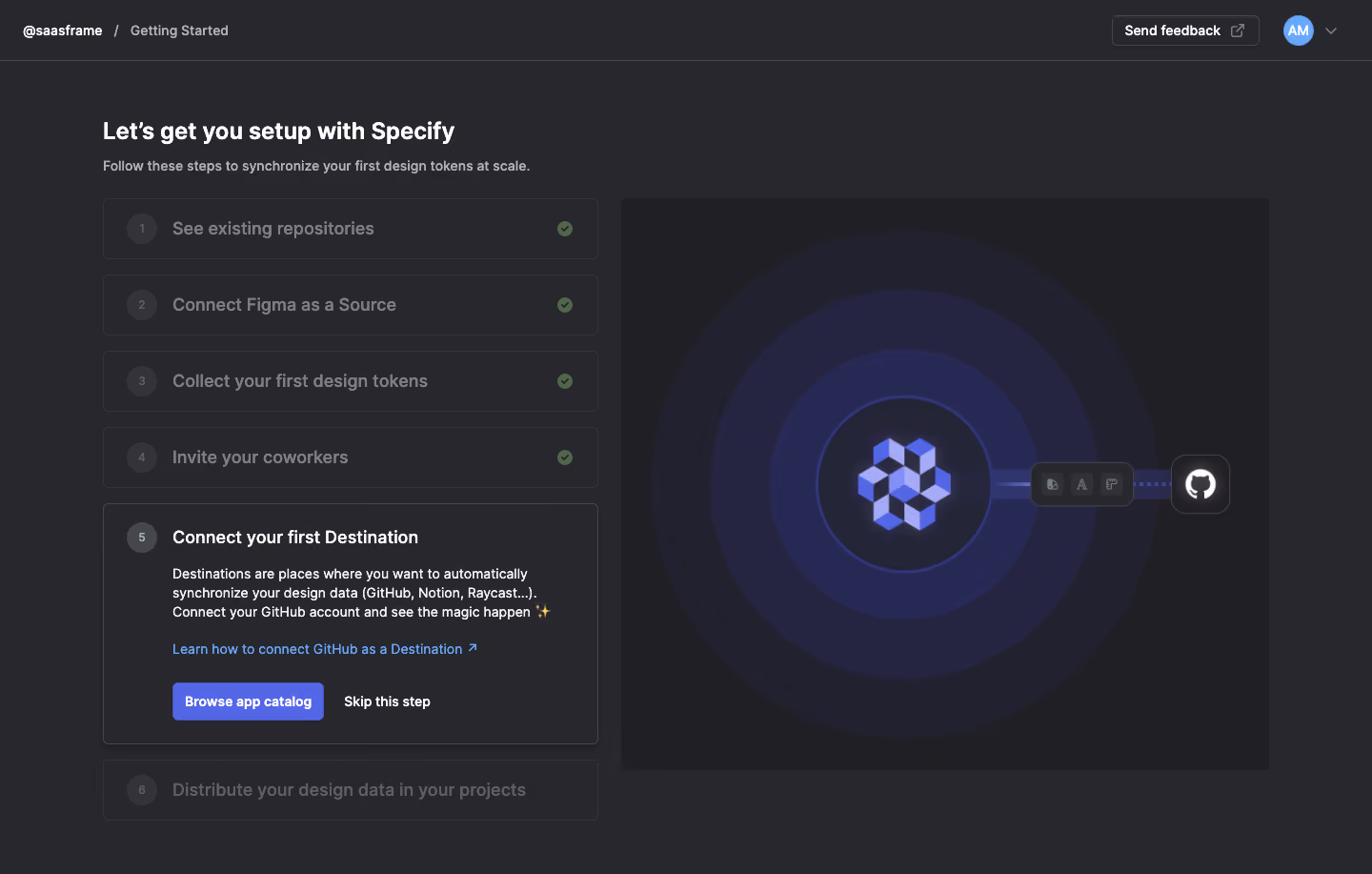This screenshot has height=874, width=1372.
Task: Click the step 3 number badge
Action: [142, 381]
